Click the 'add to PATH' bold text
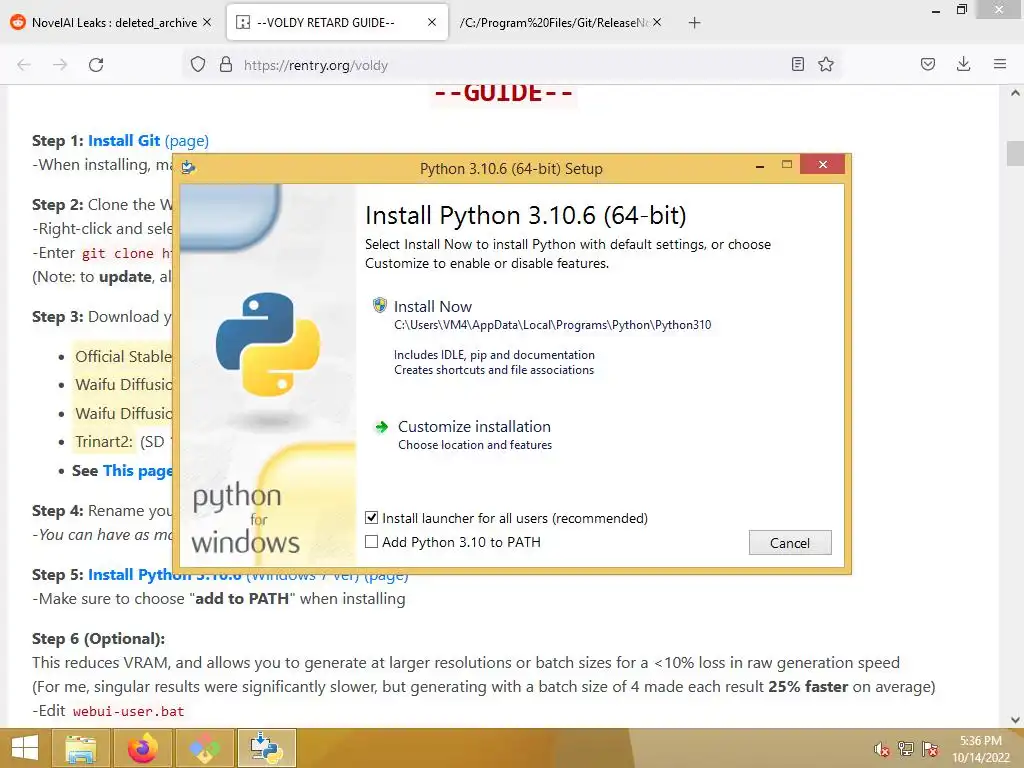1024x768 pixels. (x=242, y=599)
